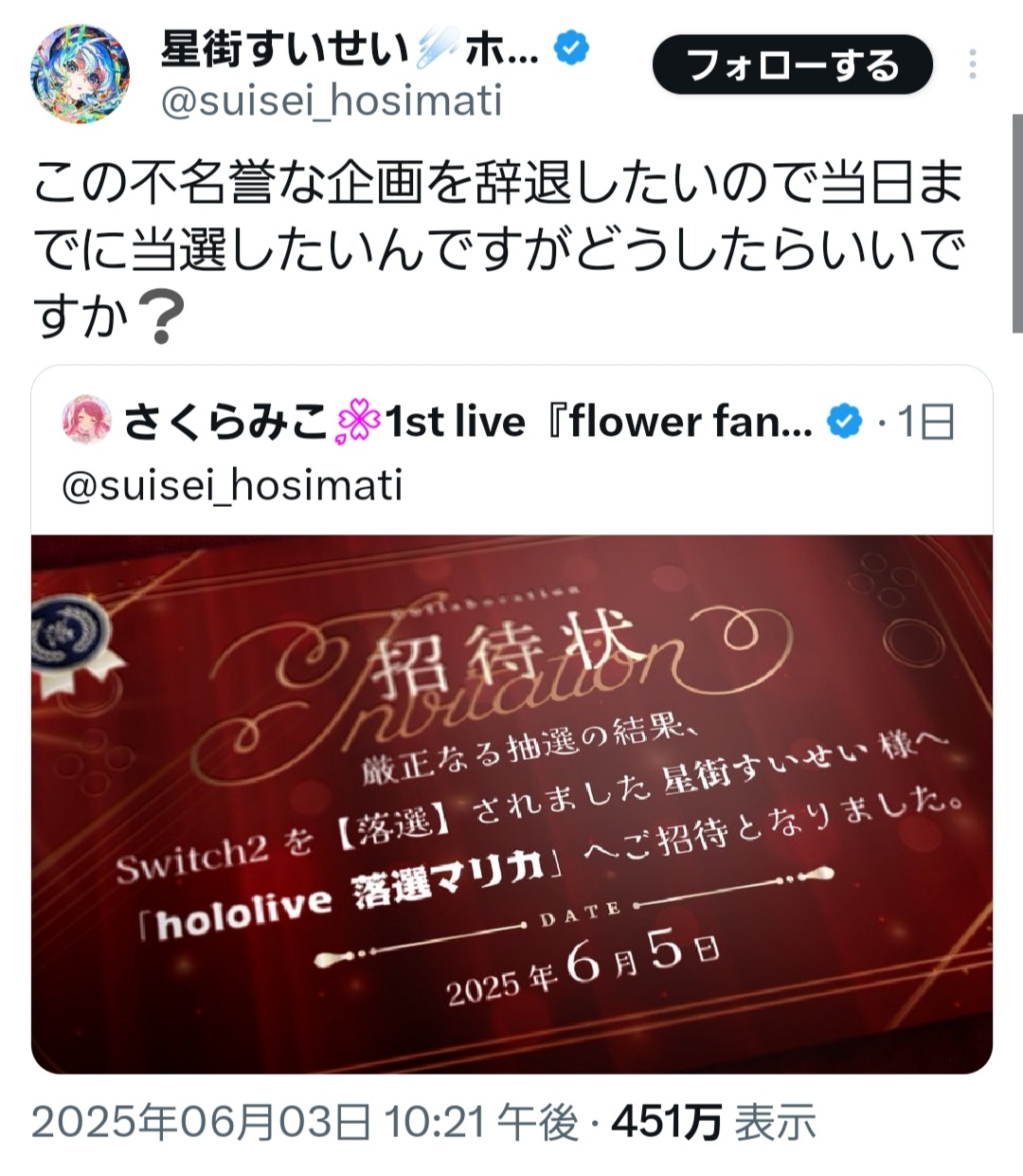Open さくらみこ name in the quoted post
Viewport: 1023px width, 1176px height.
click(x=227, y=422)
